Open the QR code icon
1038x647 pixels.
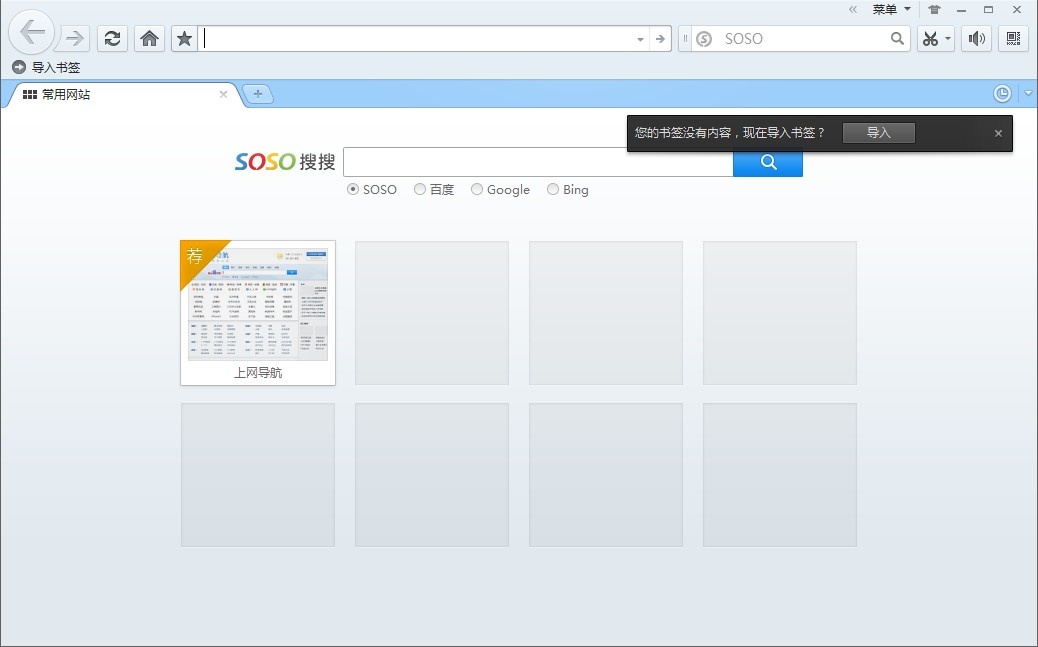(1013, 38)
